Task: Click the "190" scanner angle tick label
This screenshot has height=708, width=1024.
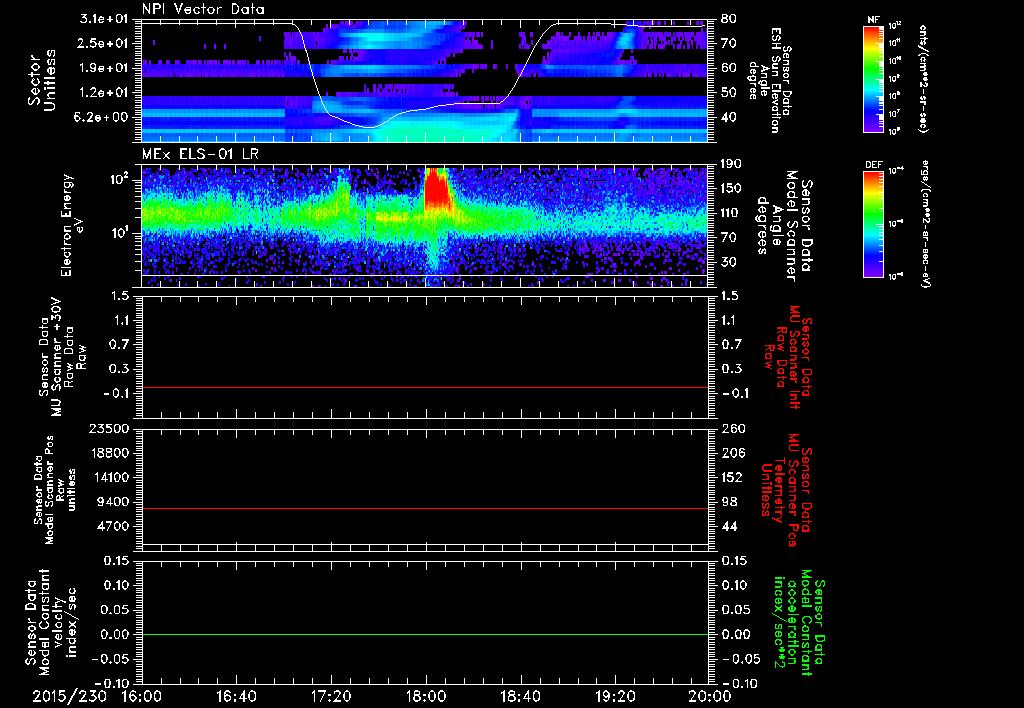Action: coord(733,164)
